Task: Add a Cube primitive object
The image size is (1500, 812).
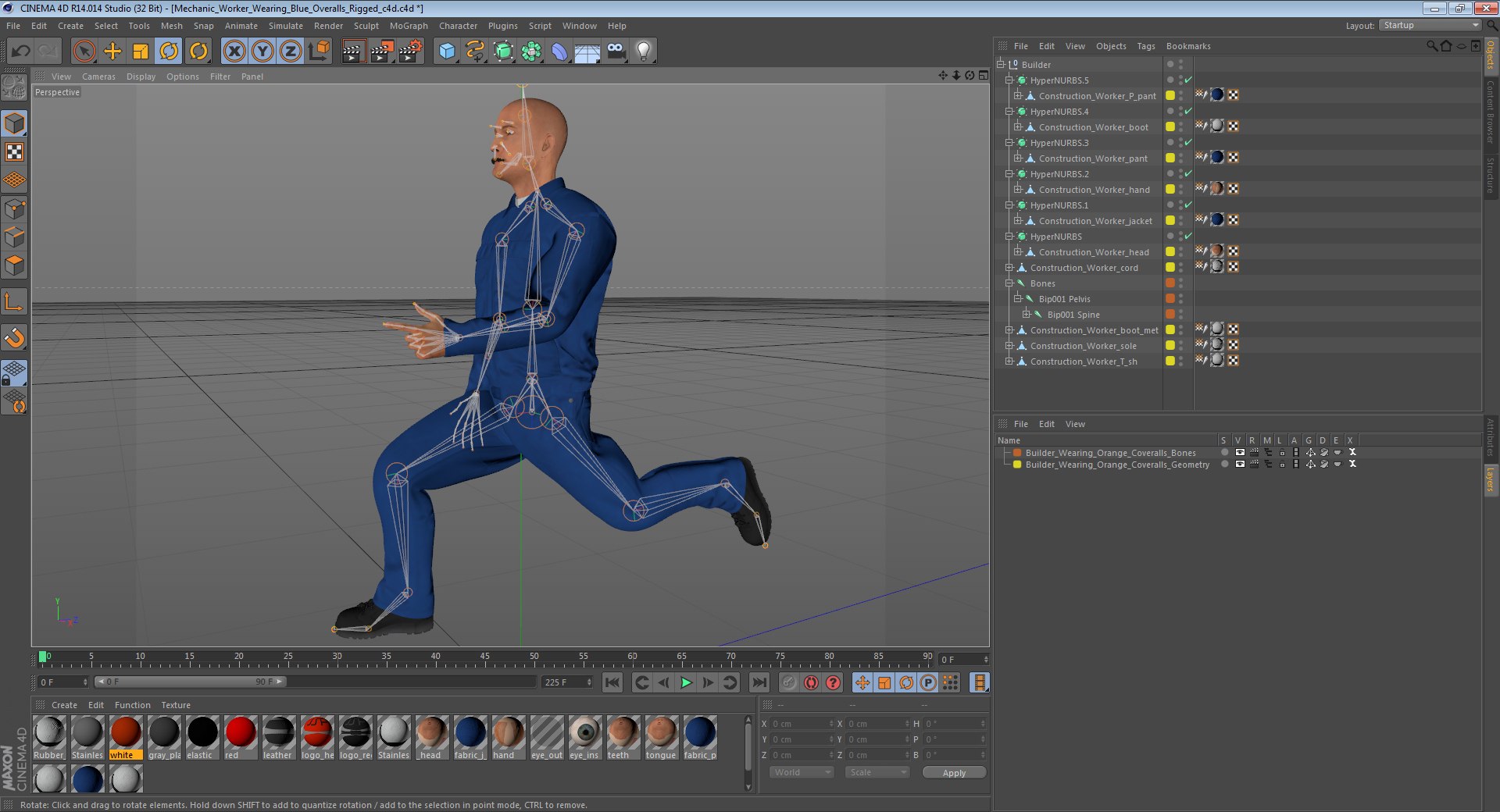Action: point(447,52)
